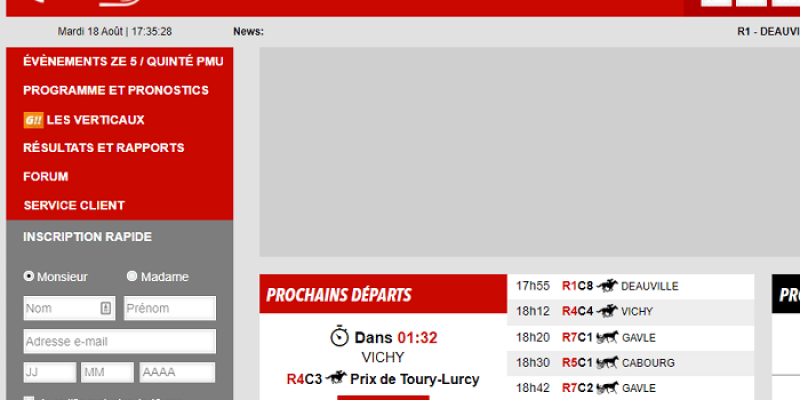Viewport: 800px width, 400px height.
Task: Focus the Prénom input field
Action: (170, 308)
